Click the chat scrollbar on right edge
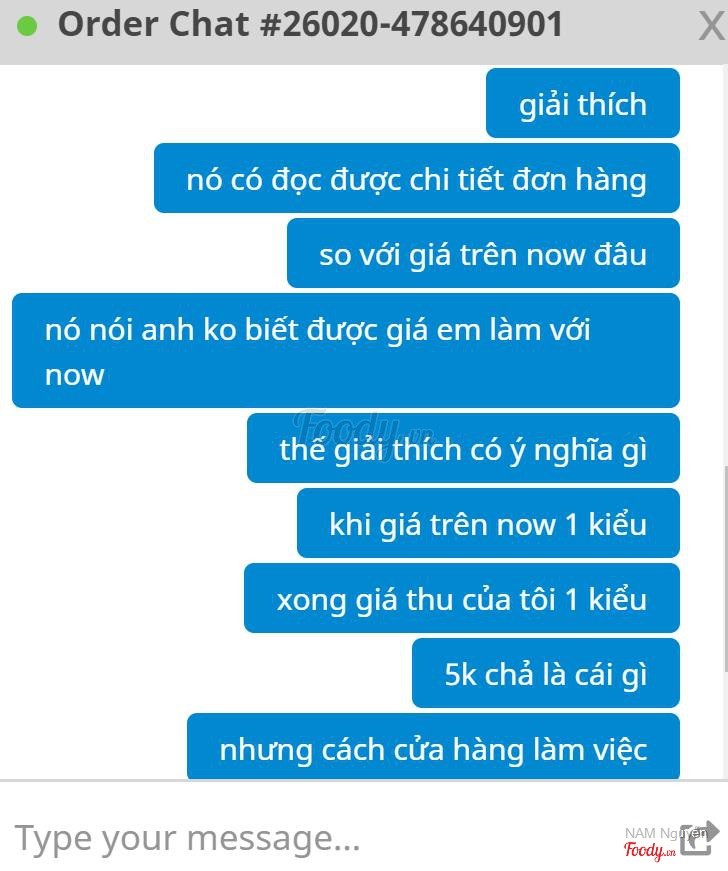The image size is (728, 871). [x=725, y=569]
